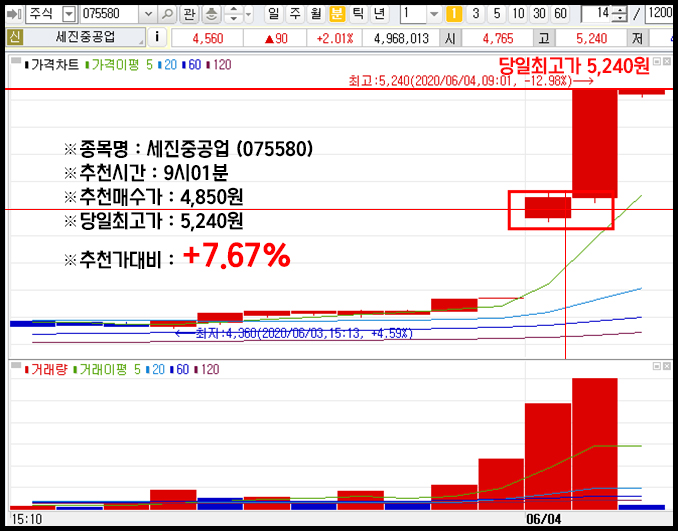Click the stock name 세진중공업 box
The height and width of the screenshot is (531, 678).
[x=85, y=37]
